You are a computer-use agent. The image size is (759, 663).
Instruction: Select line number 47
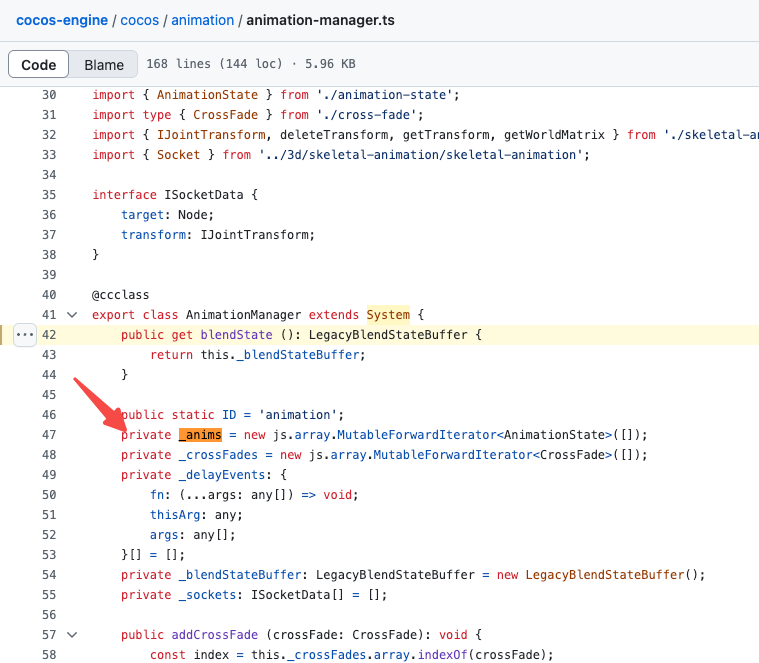click(49, 435)
